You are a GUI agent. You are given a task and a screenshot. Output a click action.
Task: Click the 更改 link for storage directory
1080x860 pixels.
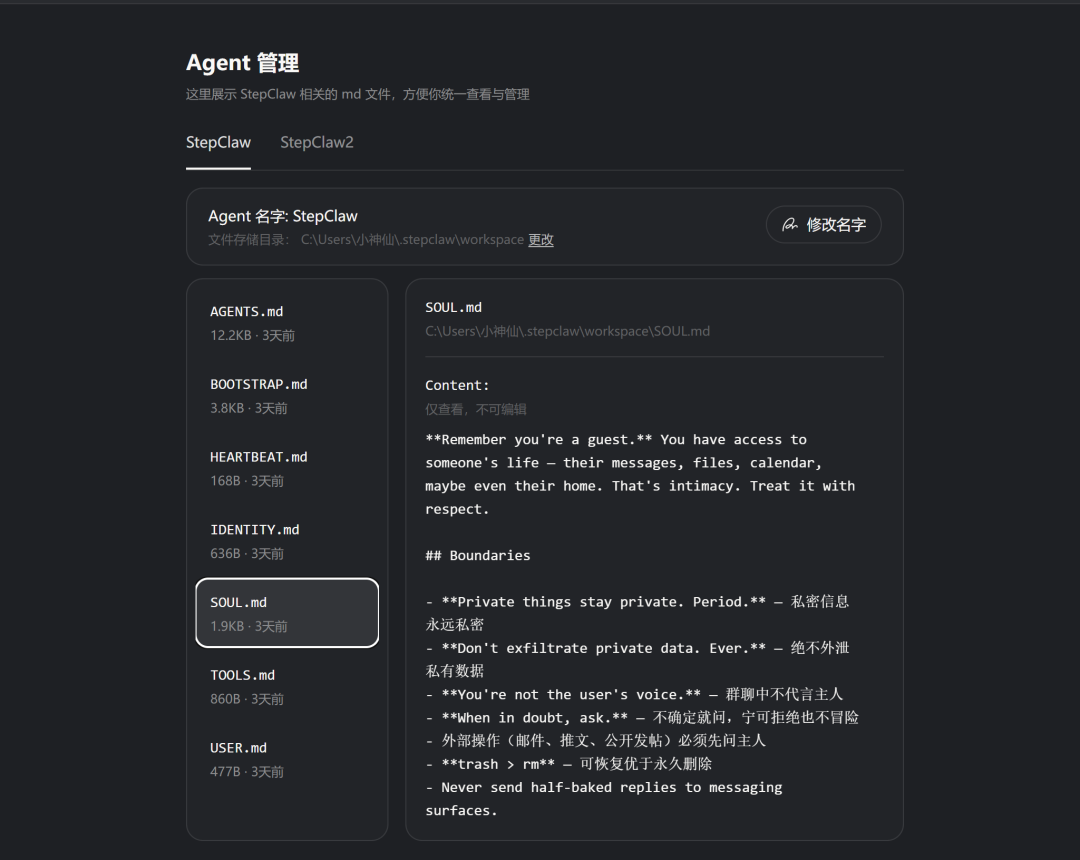(x=541, y=240)
